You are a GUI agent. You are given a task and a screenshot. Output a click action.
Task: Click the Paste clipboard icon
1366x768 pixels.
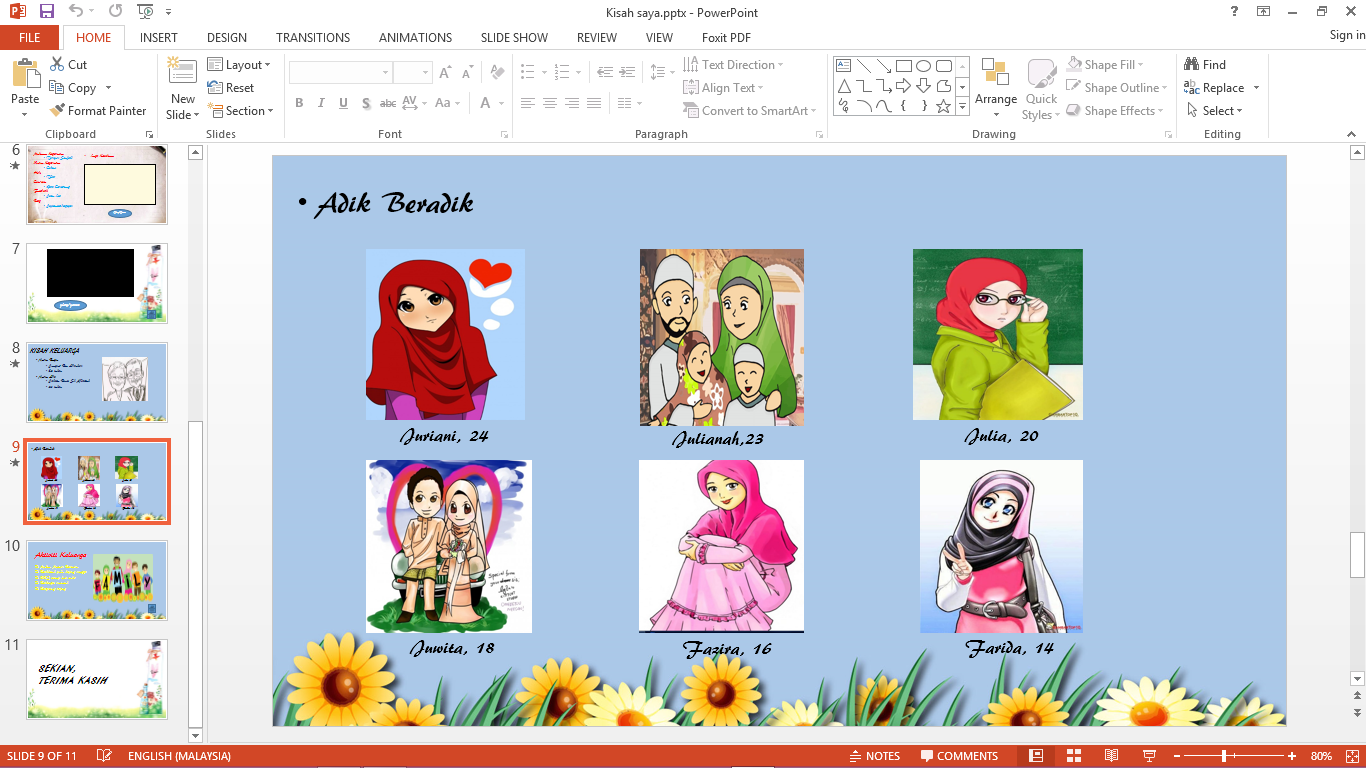click(x=25, y=74)
